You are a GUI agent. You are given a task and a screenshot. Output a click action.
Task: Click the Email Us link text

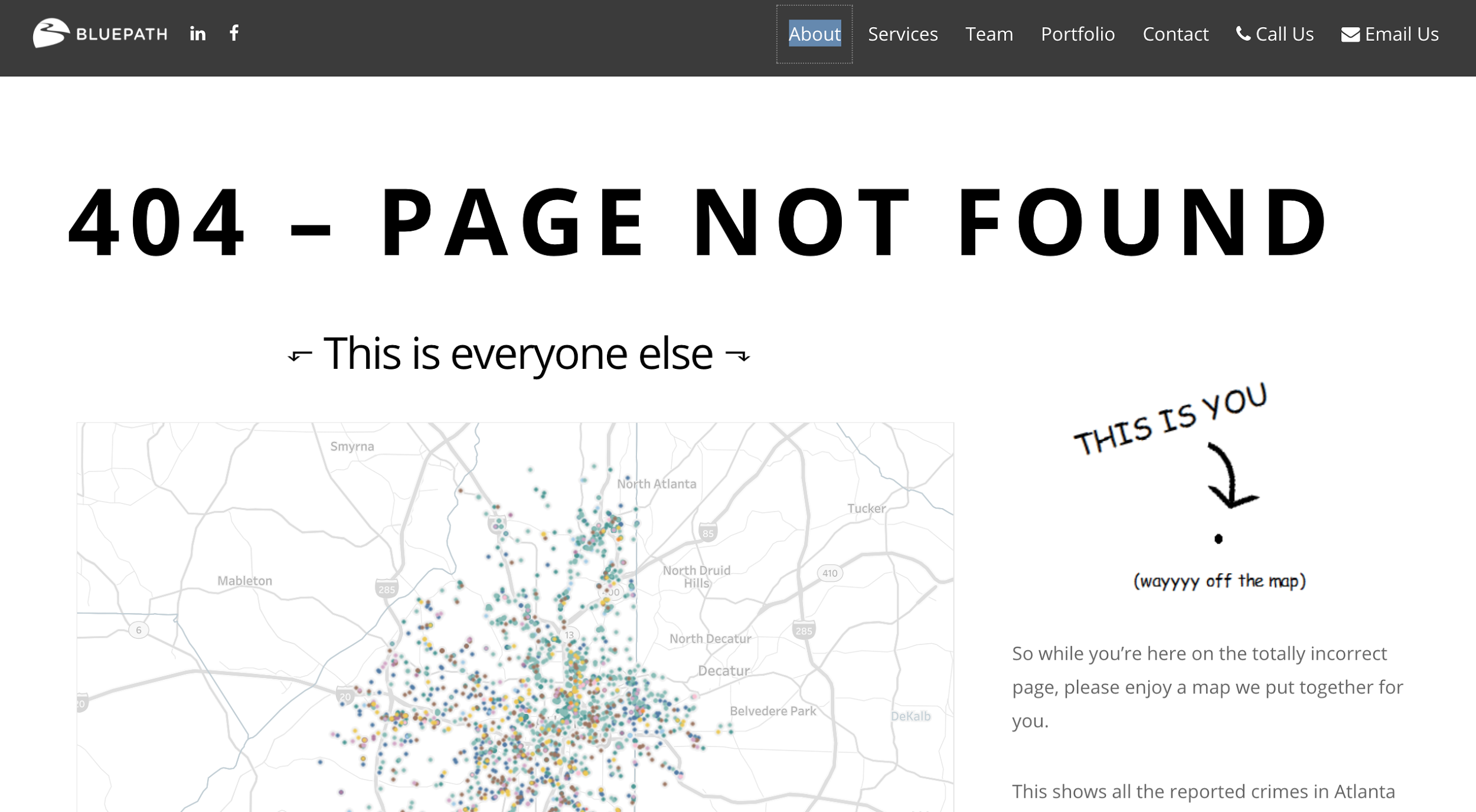[1402, 34]
